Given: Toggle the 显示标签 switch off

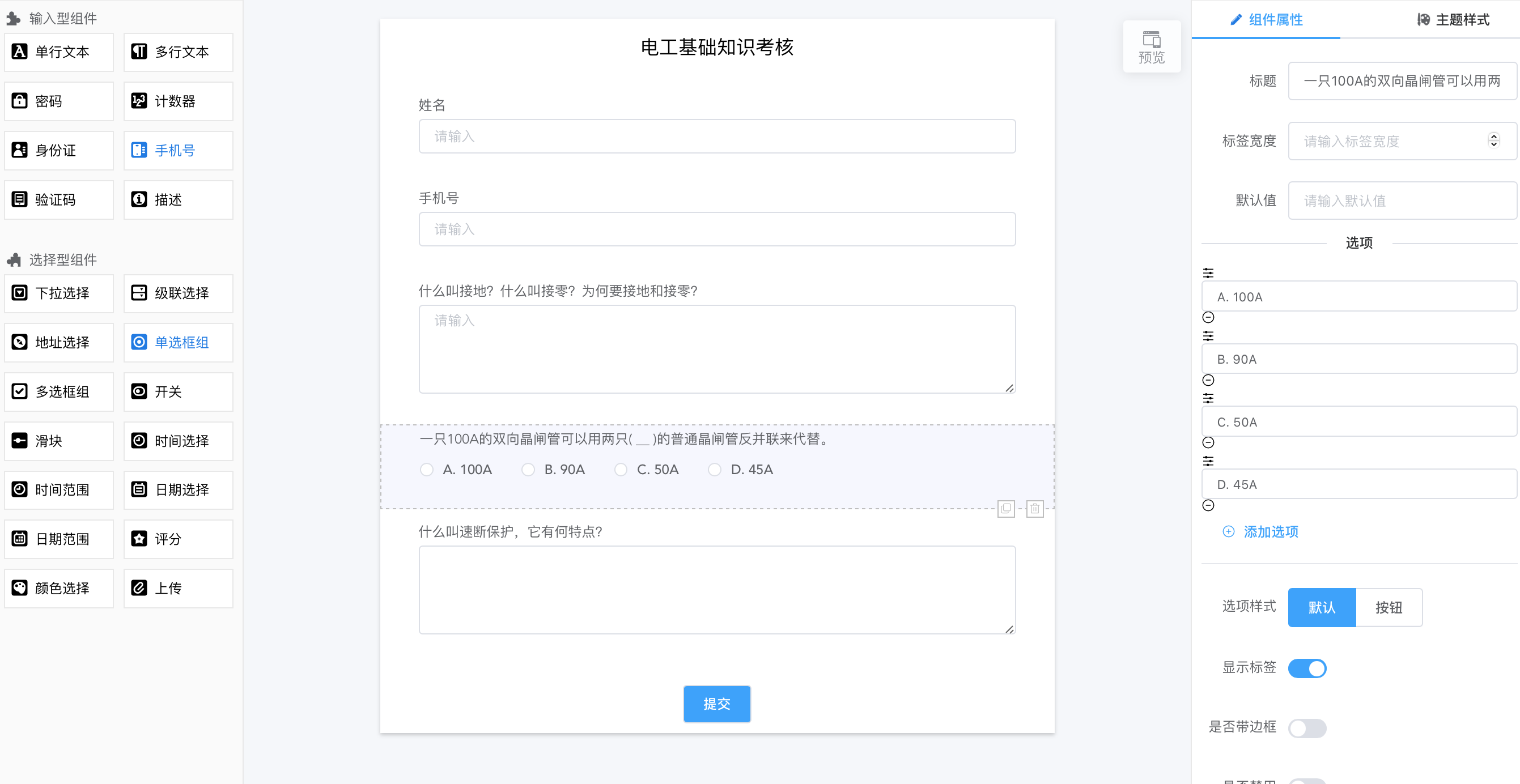Looking at the screenshot, I should tap(1306, 668).
